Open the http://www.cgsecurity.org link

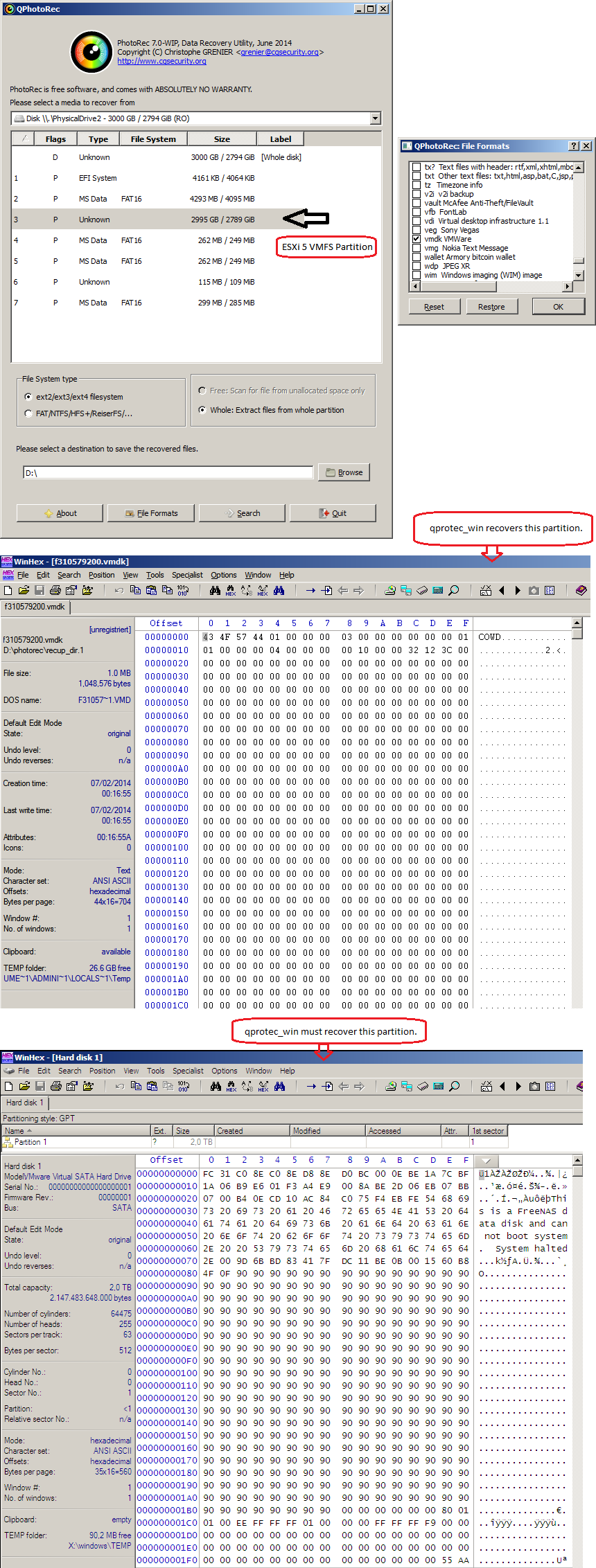point(161,61)
